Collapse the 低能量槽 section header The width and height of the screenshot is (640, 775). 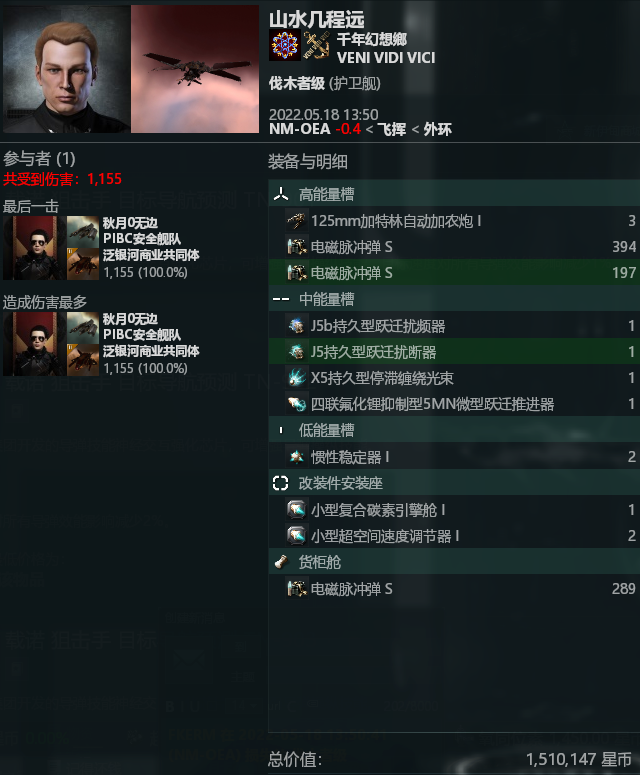[x=454, y=430]
